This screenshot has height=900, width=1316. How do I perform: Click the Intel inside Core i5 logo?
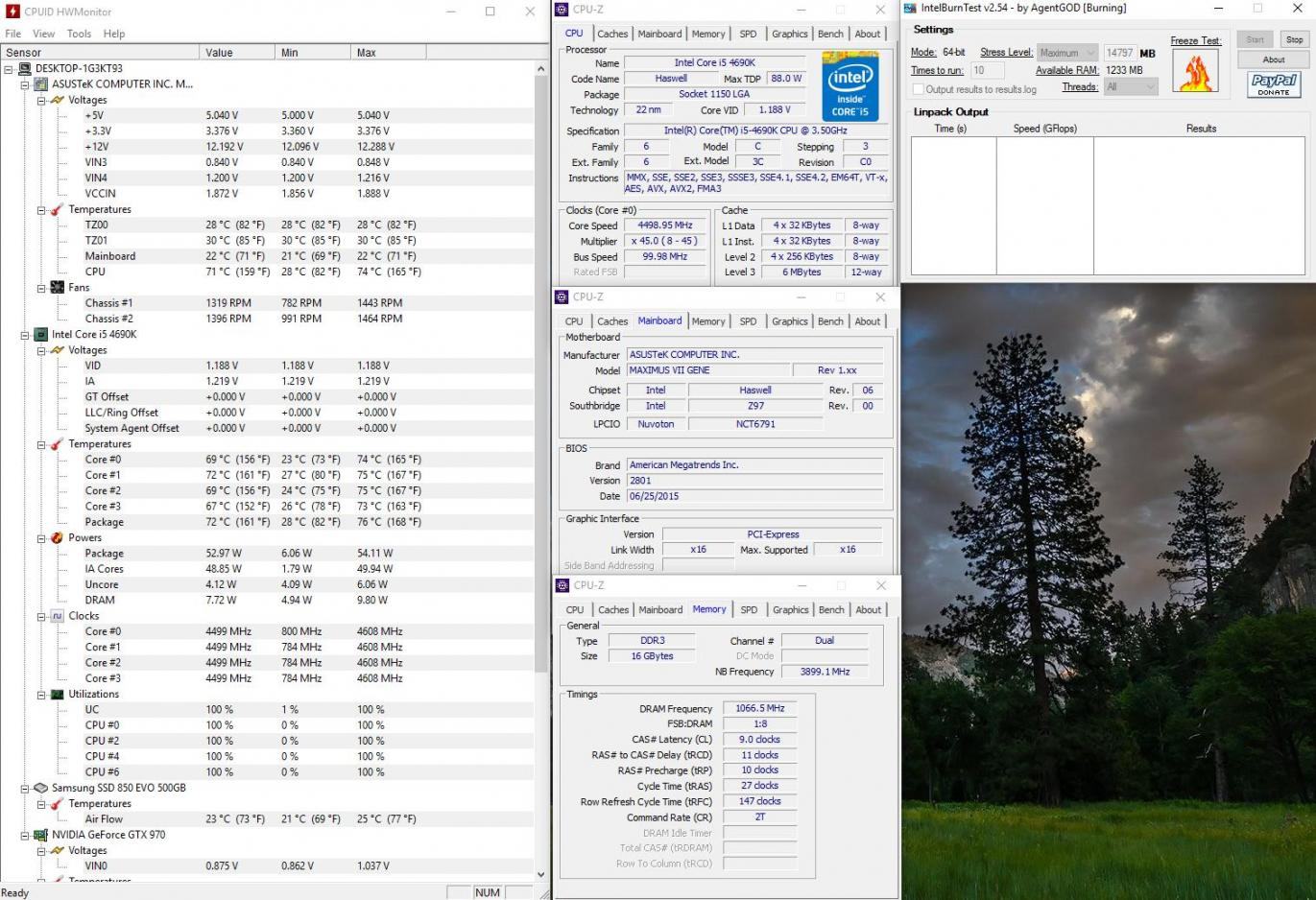(x=850, y=86)
